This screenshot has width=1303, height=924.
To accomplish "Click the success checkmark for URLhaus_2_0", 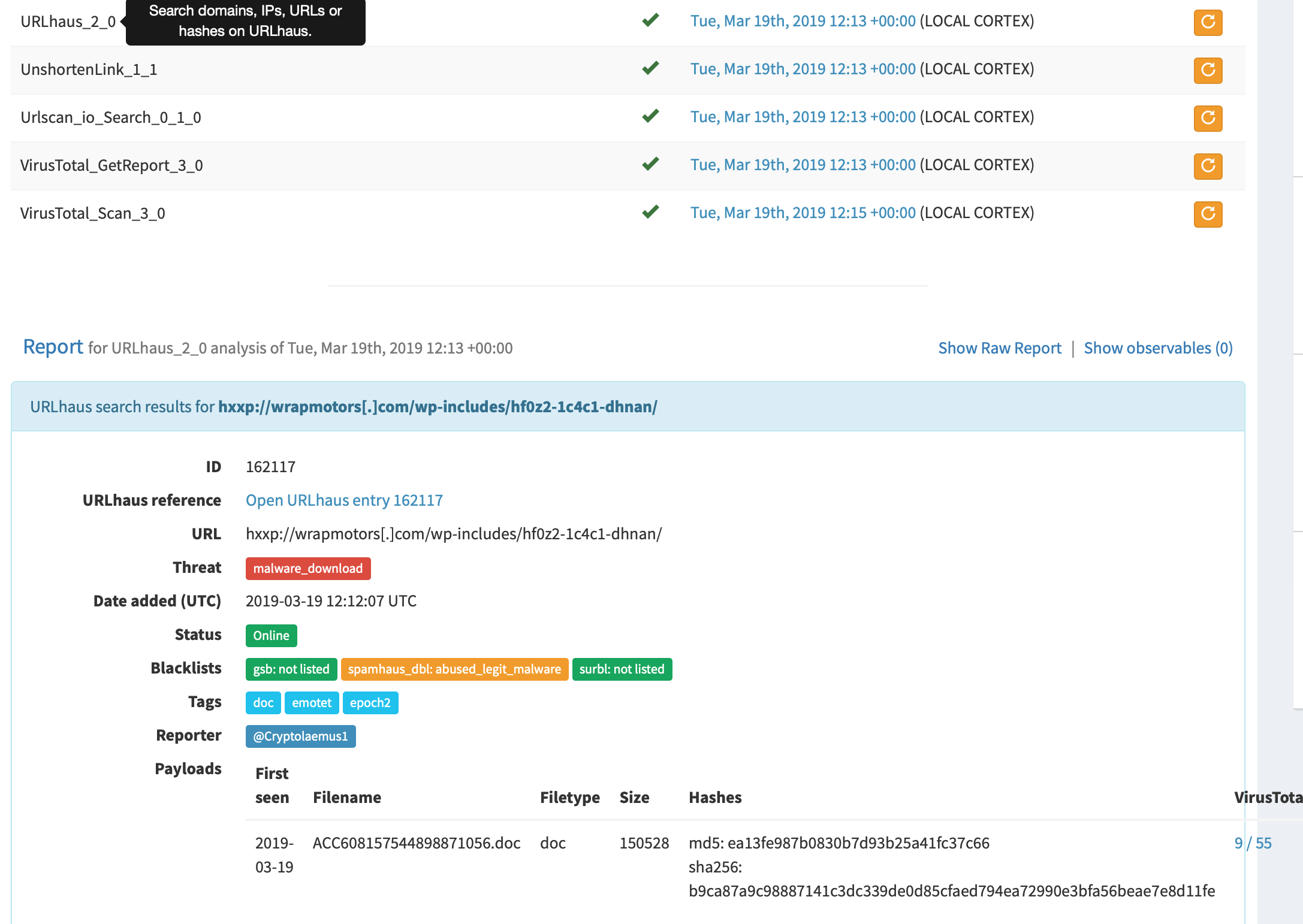I will pyautogui.click(x=650, y=20).
